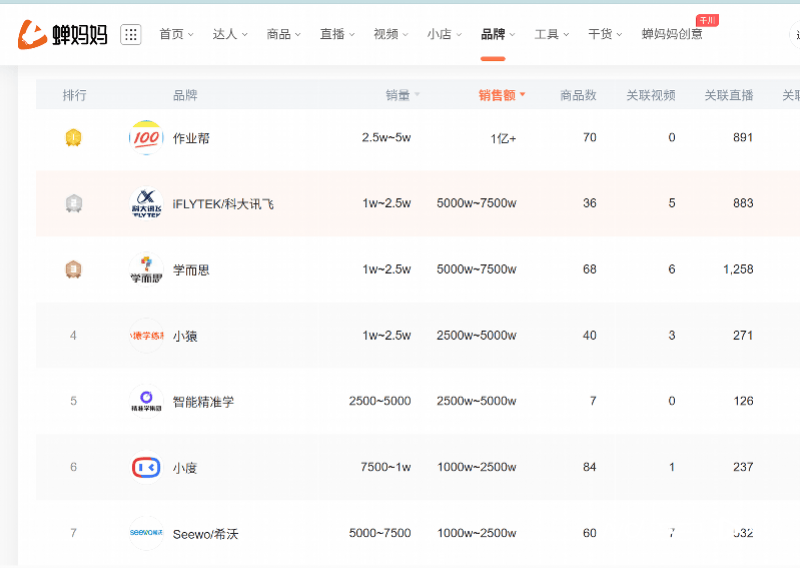
Task: Open the Seewo/希沃 brand link
Action: pos(206,534)
